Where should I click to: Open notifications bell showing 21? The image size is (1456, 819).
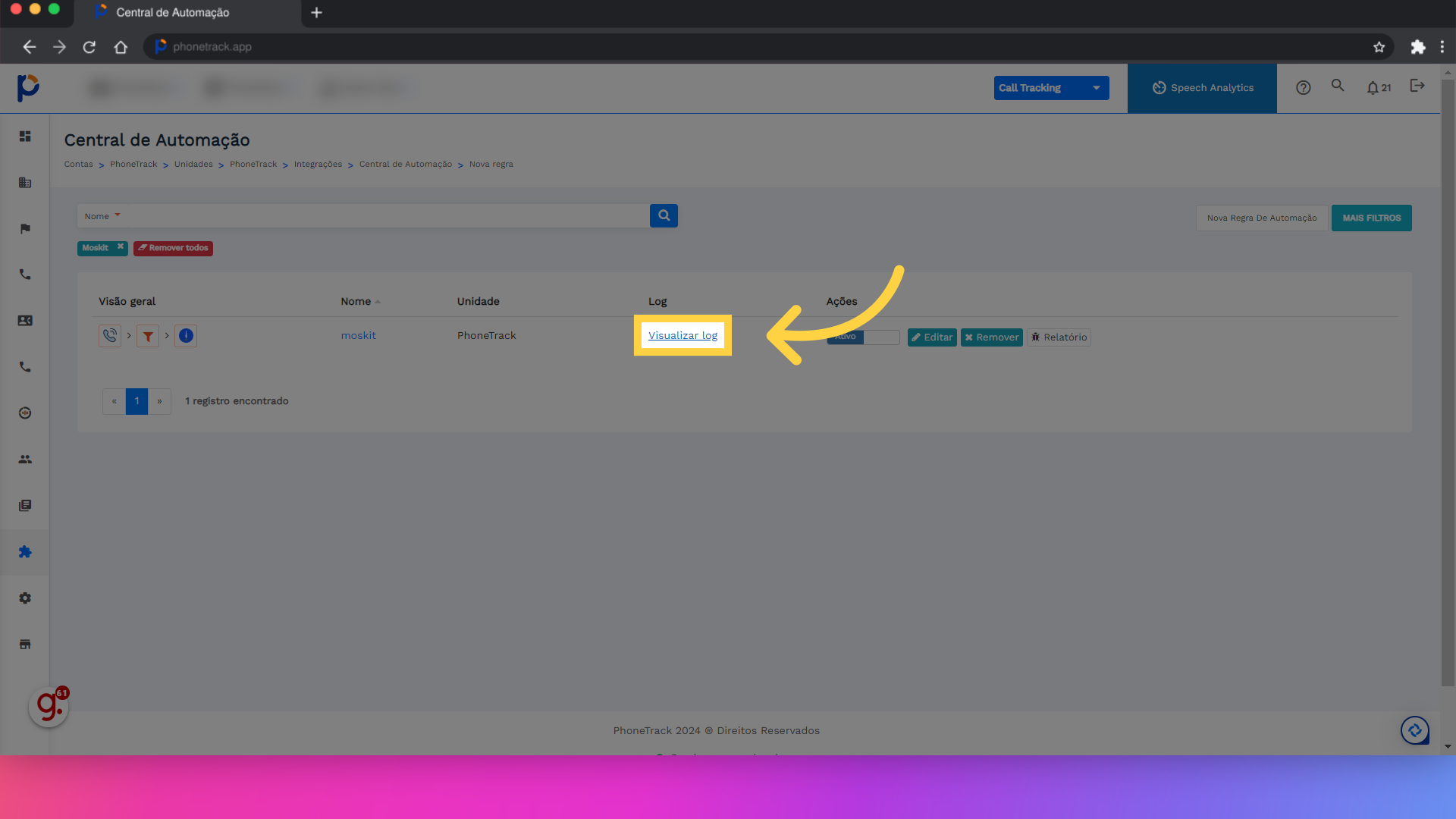(1379, 88)
